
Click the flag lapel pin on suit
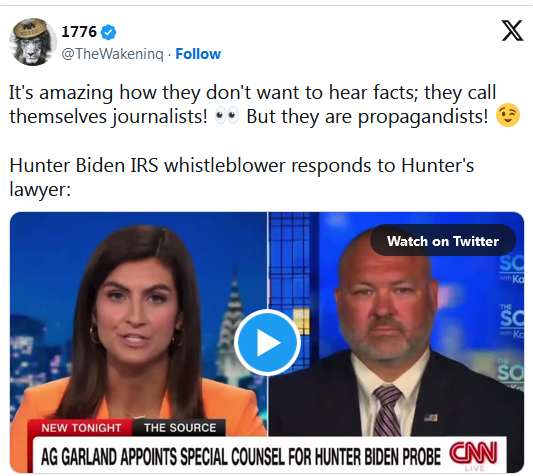click(x=430, y=417)
